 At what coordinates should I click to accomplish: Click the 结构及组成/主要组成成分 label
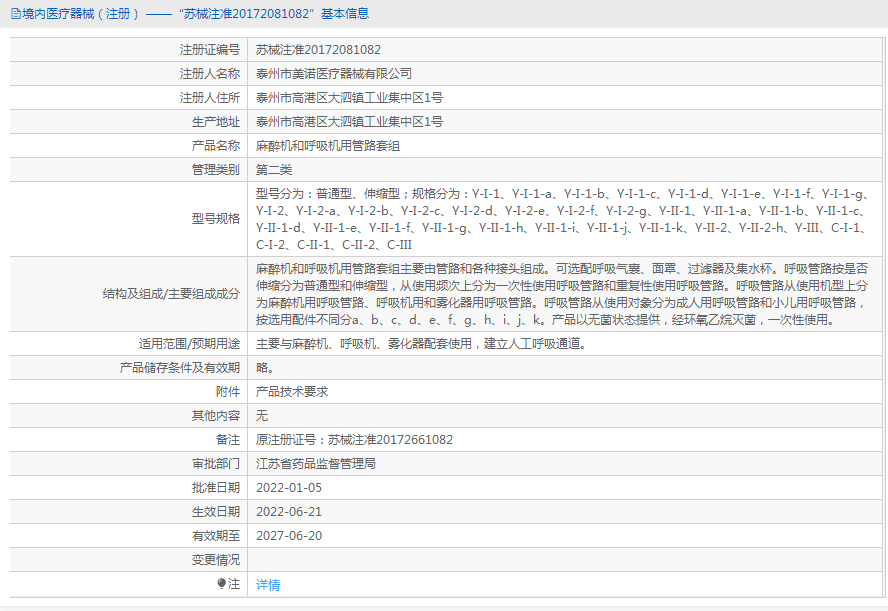click(171, 294)
